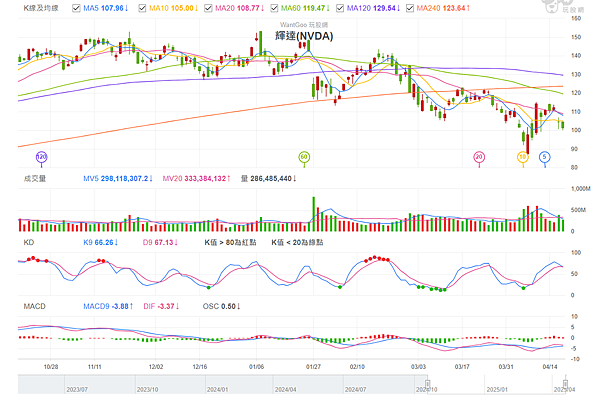Toggle the MA60 checkbox
600x396 pixels.
274,8
